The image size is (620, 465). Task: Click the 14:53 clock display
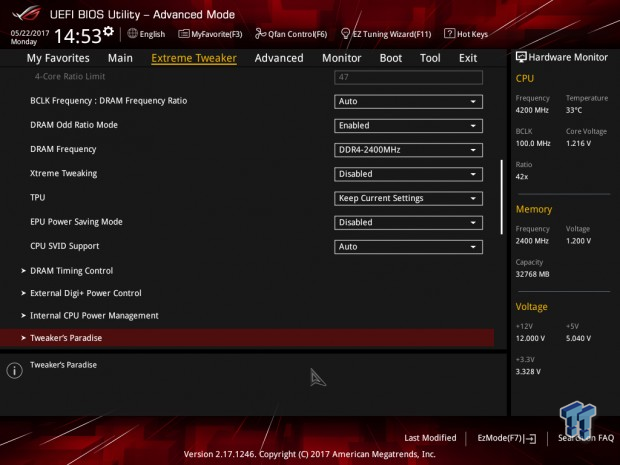[78, 36]
